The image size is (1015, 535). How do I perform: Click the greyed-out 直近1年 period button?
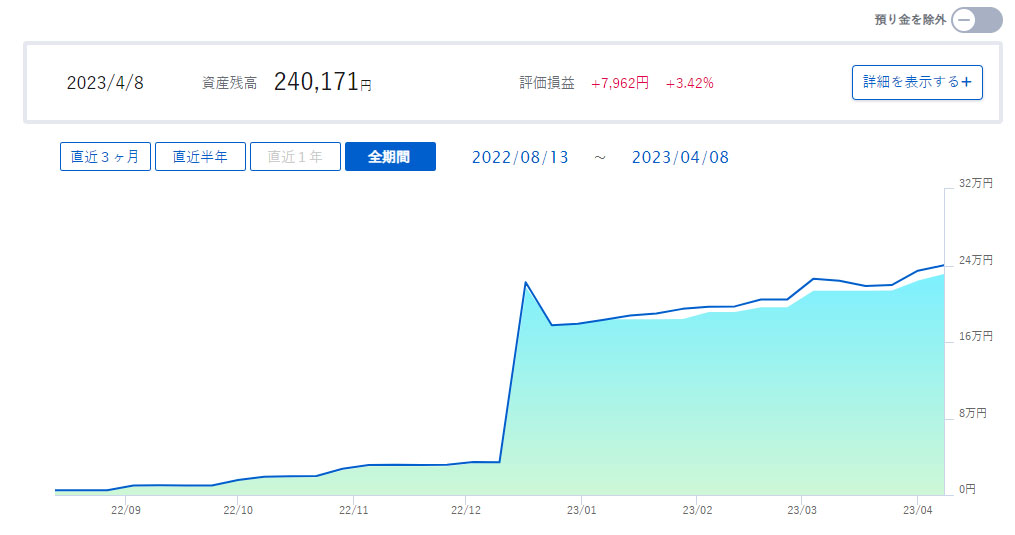point(295,157)
